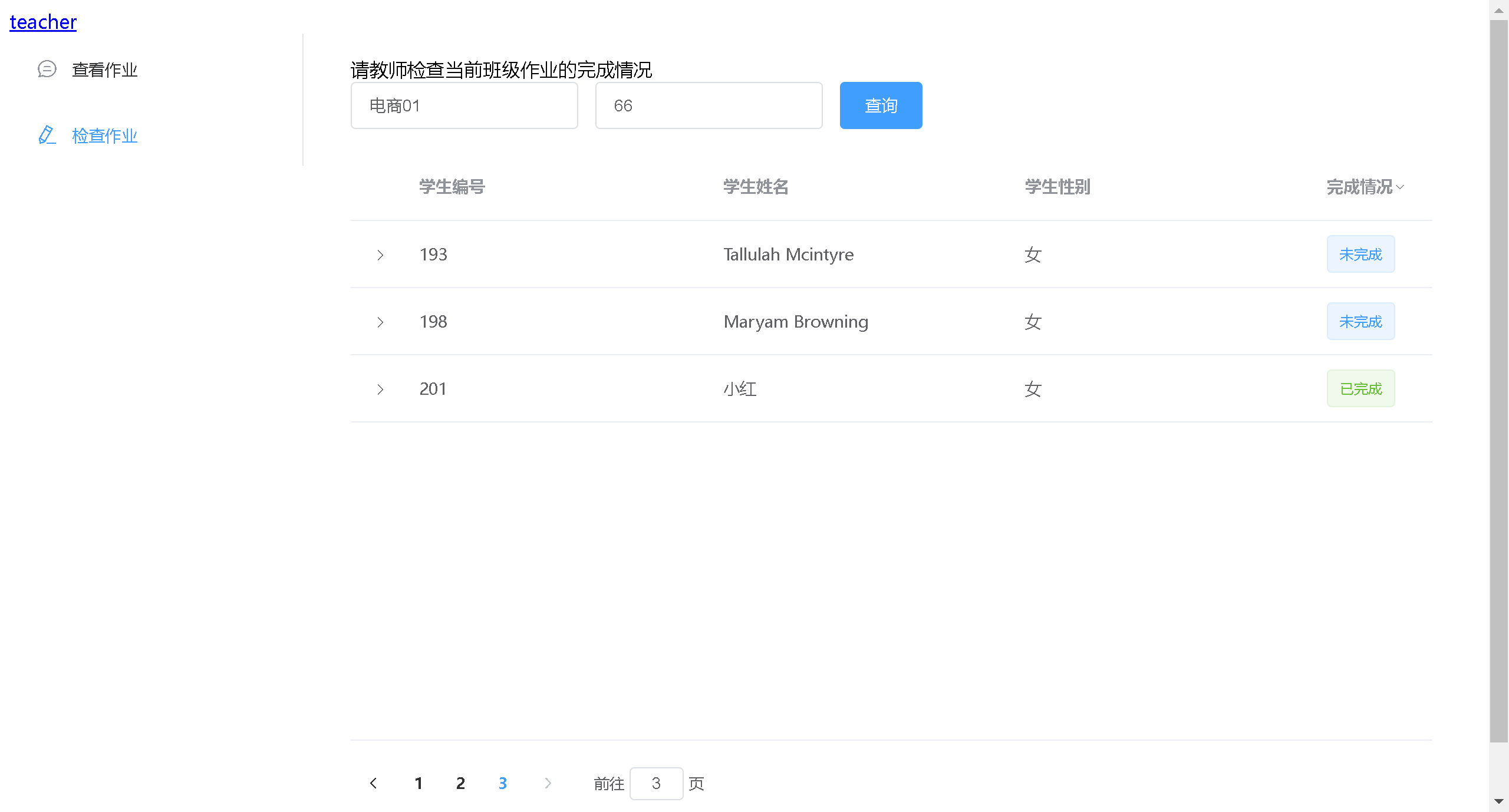Expand the row for student 193
Image resolution: width=1509 pixels, height=812 pixels.
(380, 255)
